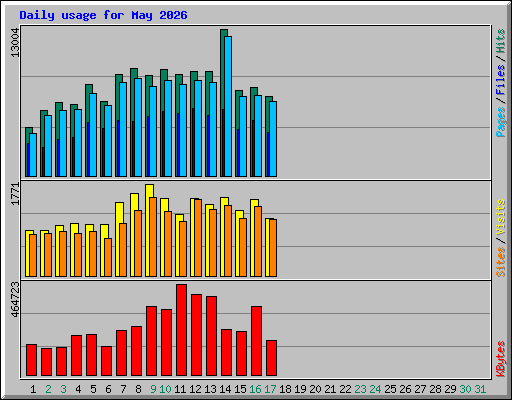512x400 pixels.
Task: Click the orange Sites legend label
Action: [501, 262]
